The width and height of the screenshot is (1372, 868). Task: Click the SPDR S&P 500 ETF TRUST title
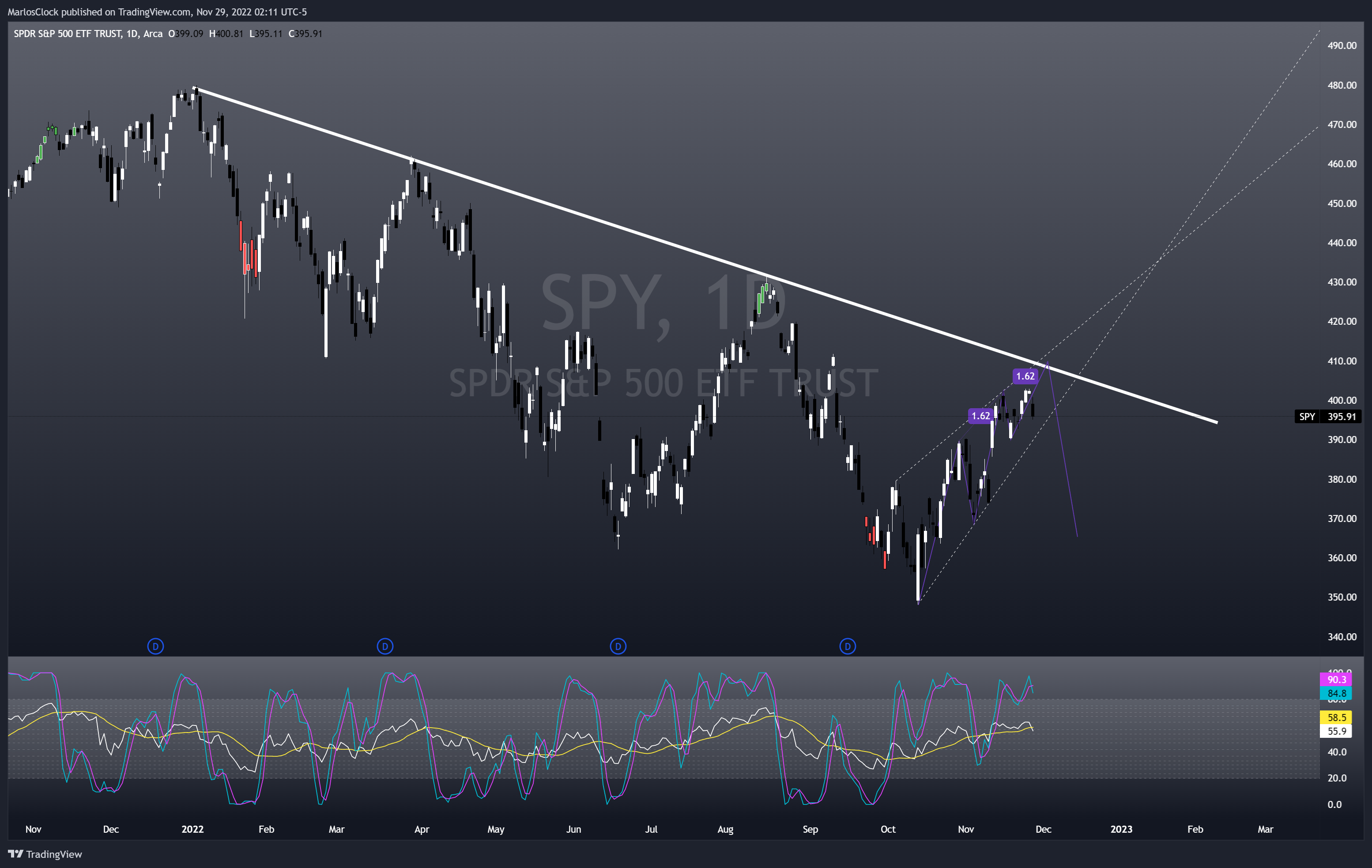67,34
